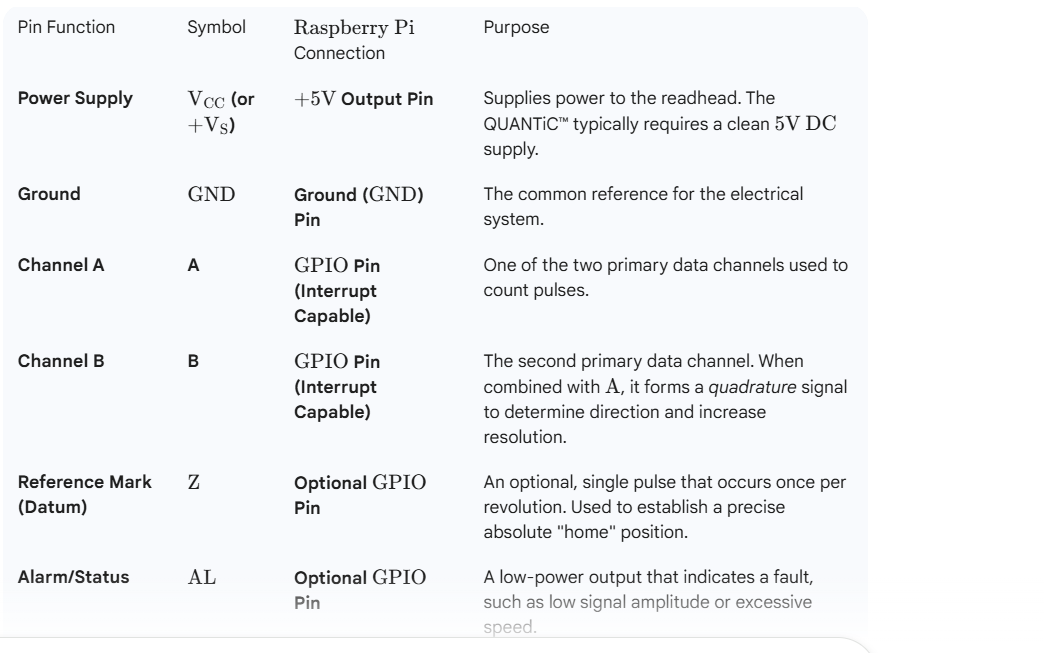Click the "Ground (GND) Pin" connection cell
1044x653 pixels.
(x=358, y=201)
